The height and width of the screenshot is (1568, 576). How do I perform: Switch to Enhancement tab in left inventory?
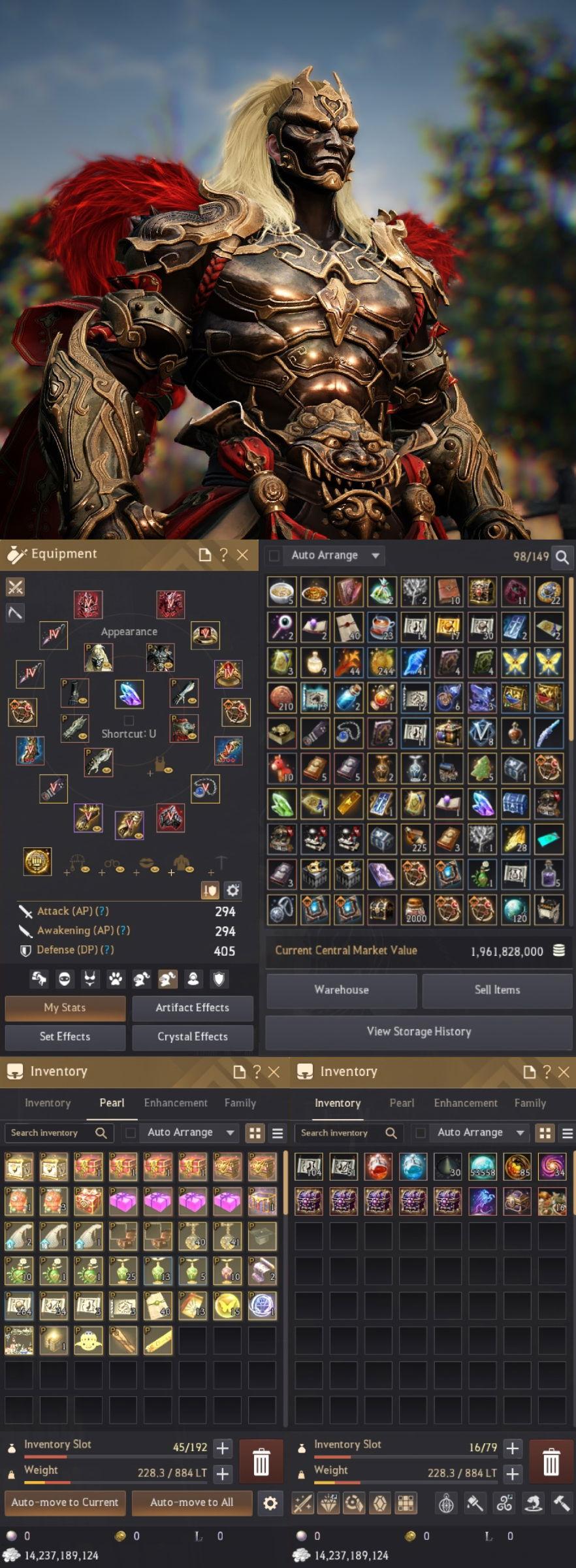[176, 1103]
